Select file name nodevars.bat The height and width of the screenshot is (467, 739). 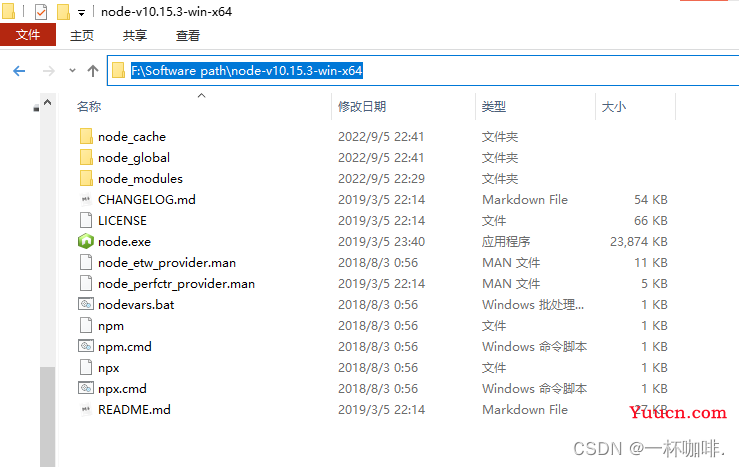click(136, 305)
